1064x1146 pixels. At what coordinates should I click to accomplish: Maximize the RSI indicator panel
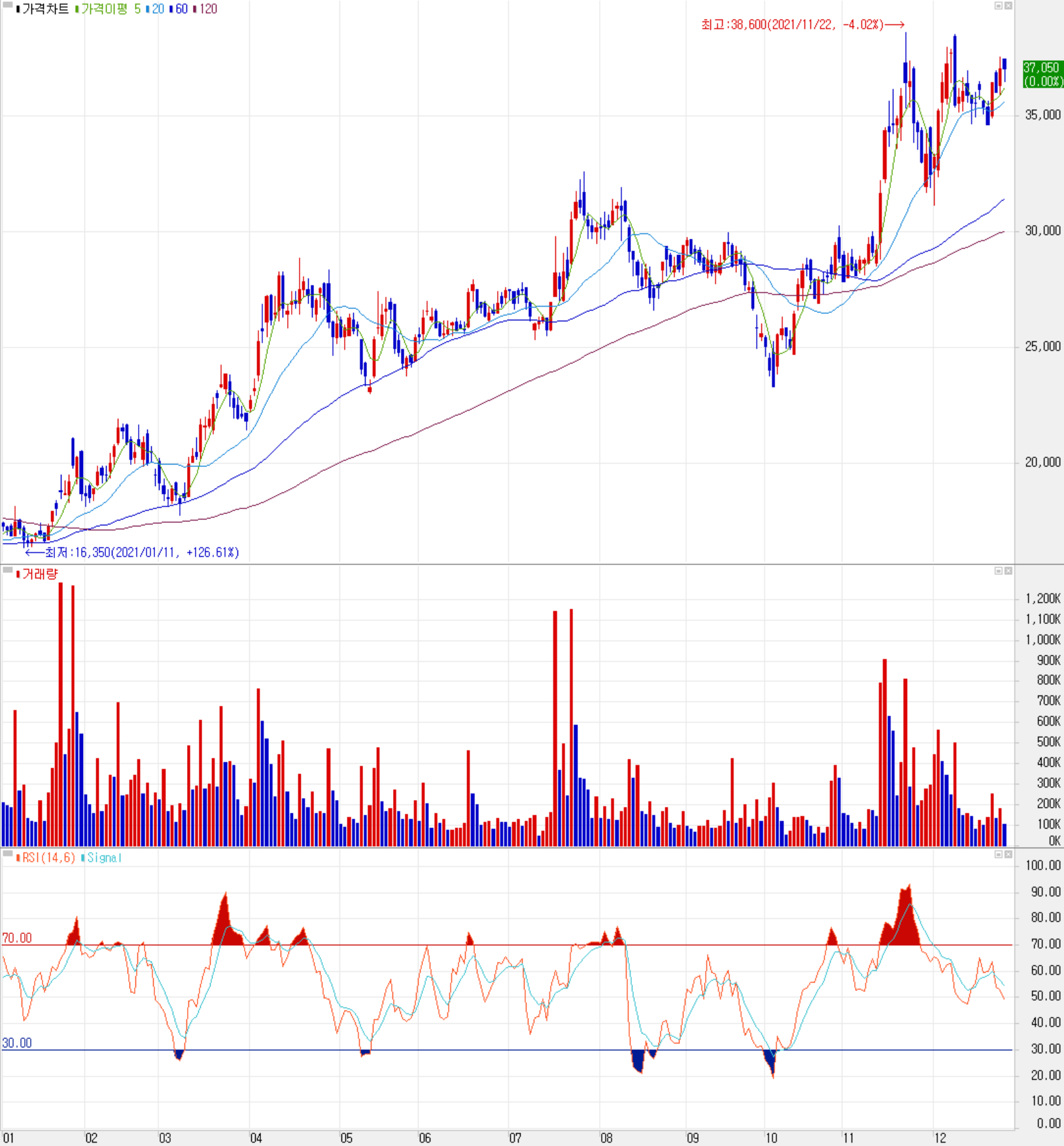pyautogui.click(x=998, y=854)
